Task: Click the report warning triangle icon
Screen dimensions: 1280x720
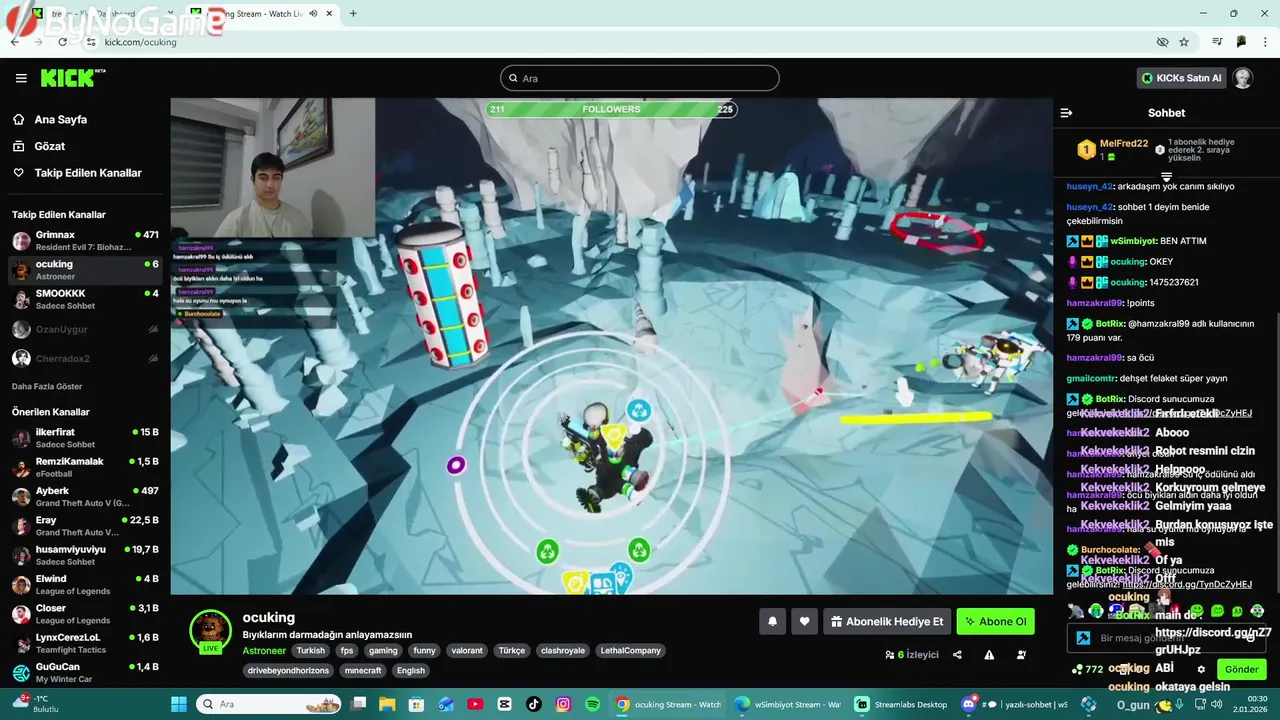Action: (989, 655)
